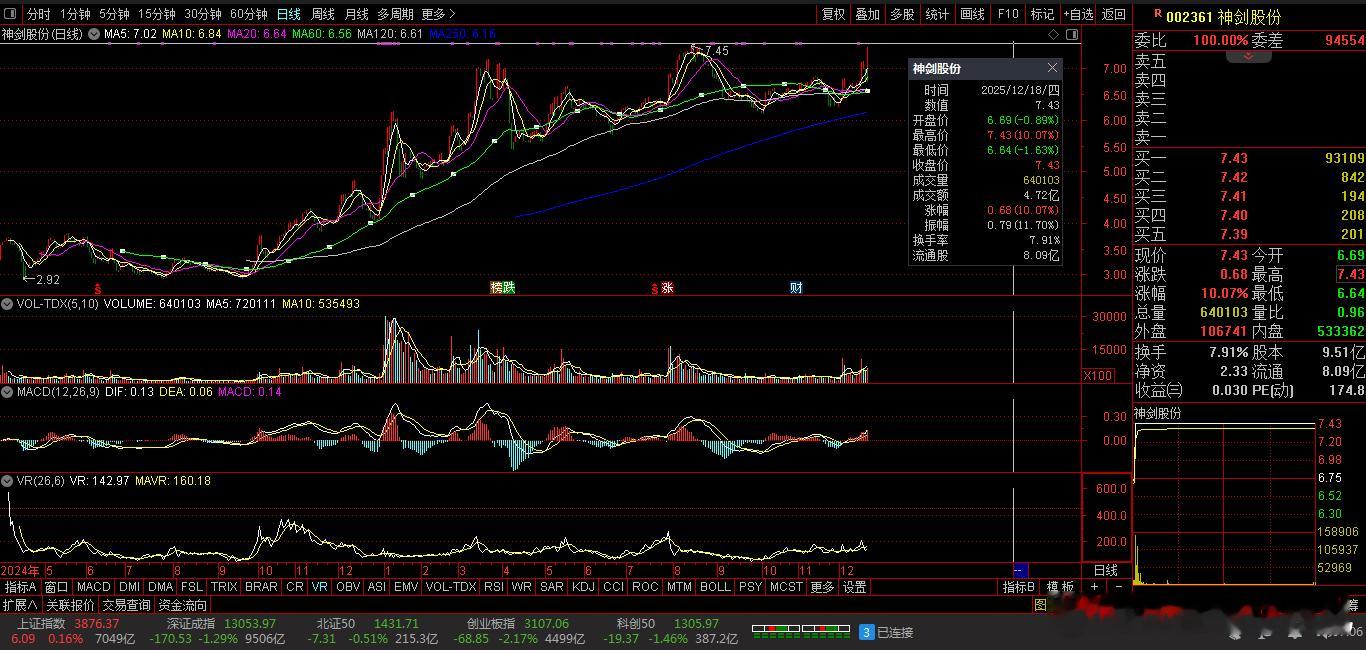Select 30分钟 period

point(202,14)
